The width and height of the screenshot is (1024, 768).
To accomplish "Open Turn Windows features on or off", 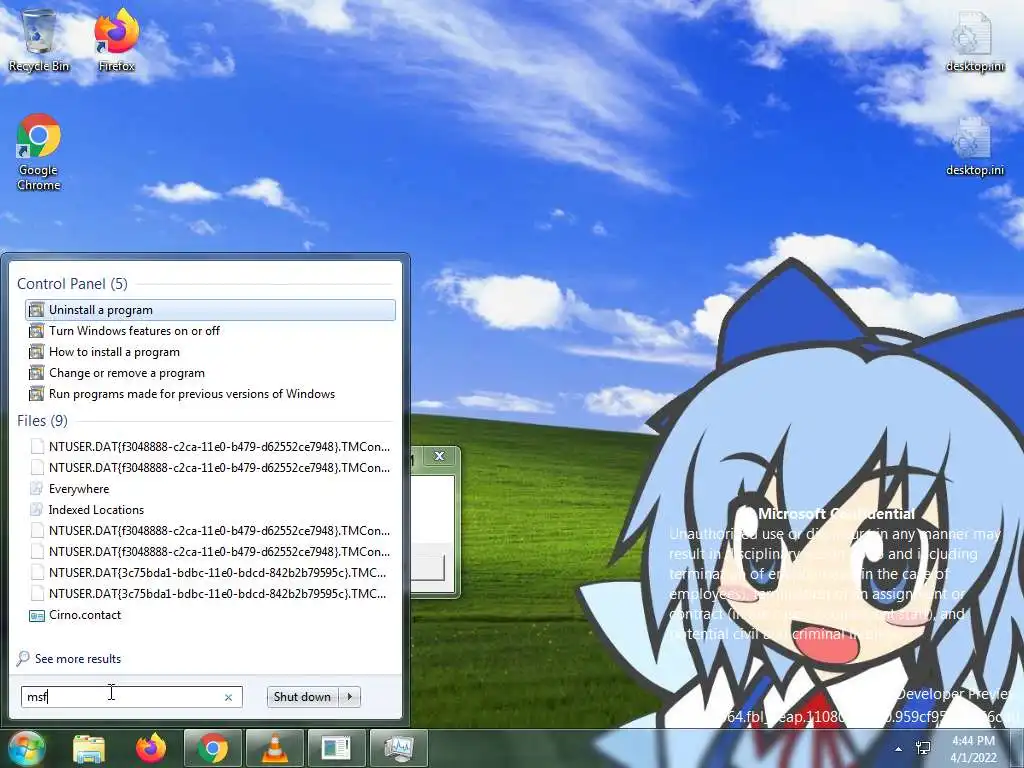I will pos(210,330).
